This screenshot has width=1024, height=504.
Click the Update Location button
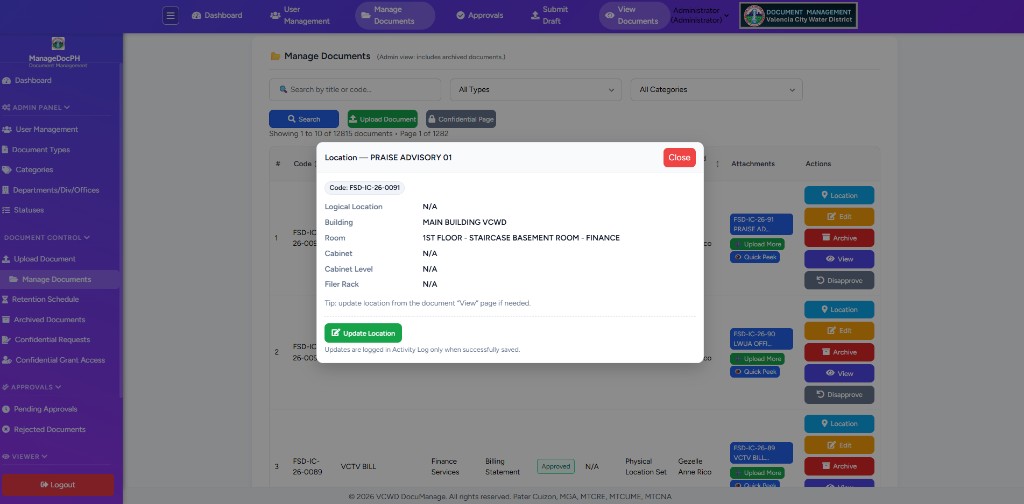coord(363,333)
